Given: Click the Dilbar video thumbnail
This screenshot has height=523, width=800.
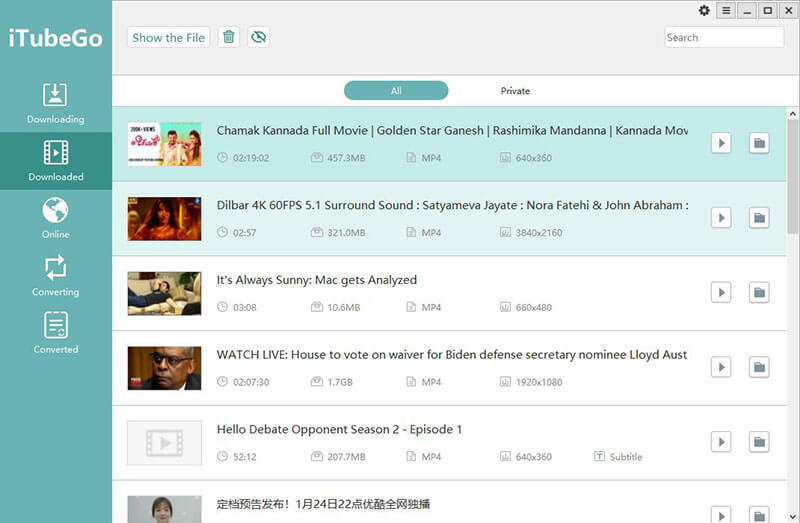Looking at the screenshot, I should (164, 219).
